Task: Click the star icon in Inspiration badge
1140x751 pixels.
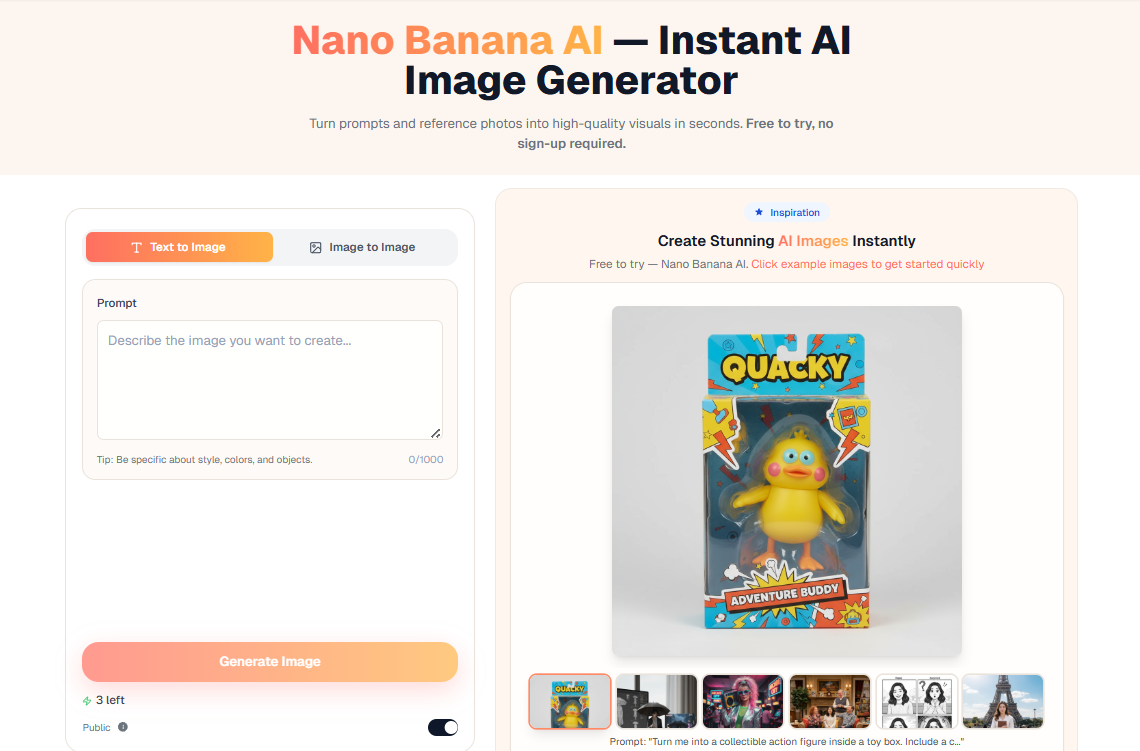Action: coord(759,212)
